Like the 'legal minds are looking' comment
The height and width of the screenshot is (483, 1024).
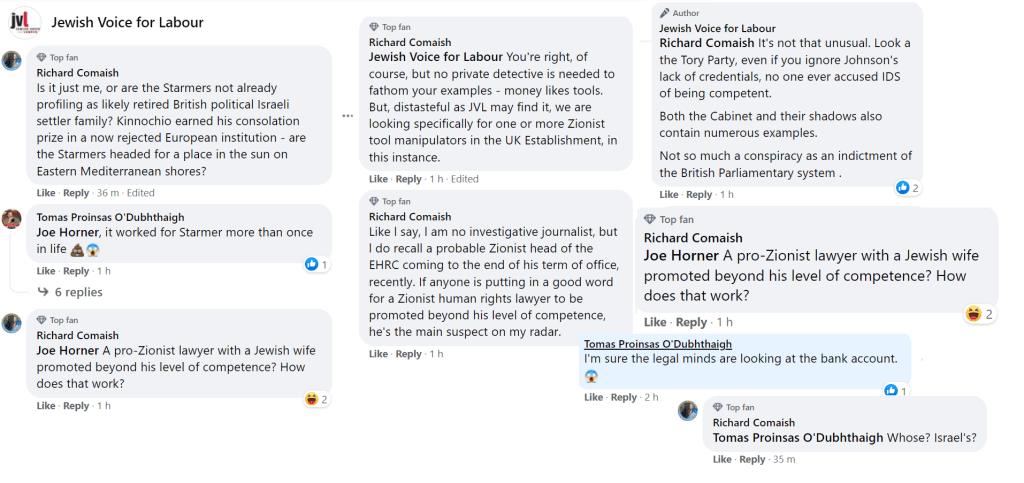[x=593, y=397]
